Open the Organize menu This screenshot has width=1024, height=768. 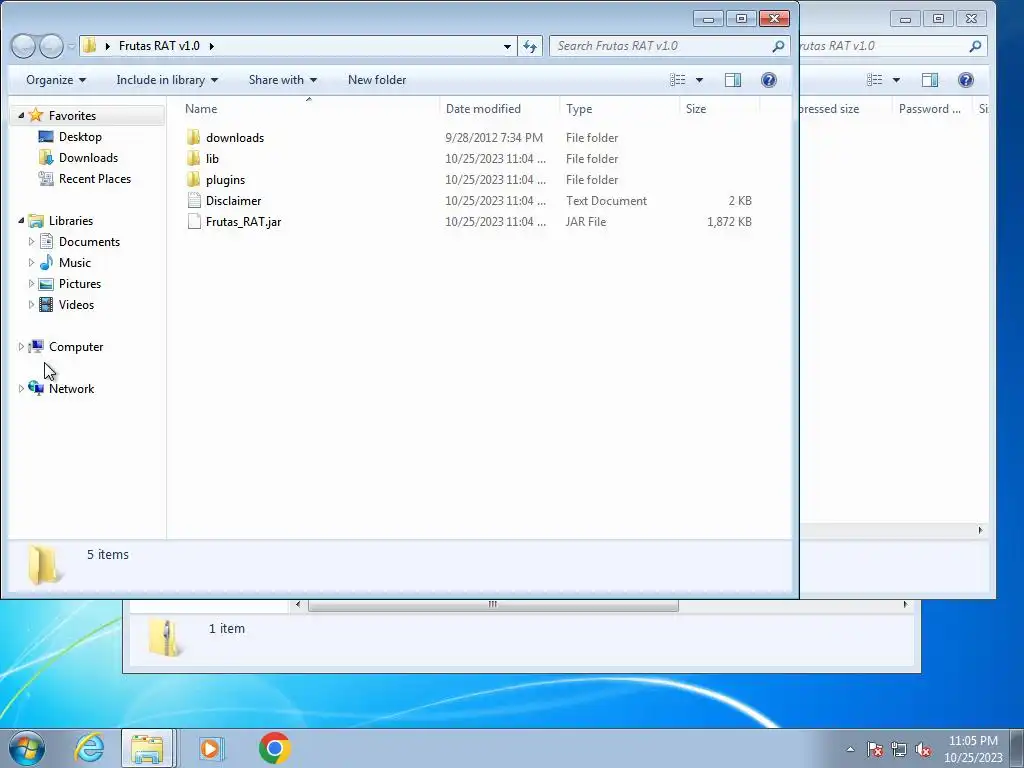click(56, 80)
